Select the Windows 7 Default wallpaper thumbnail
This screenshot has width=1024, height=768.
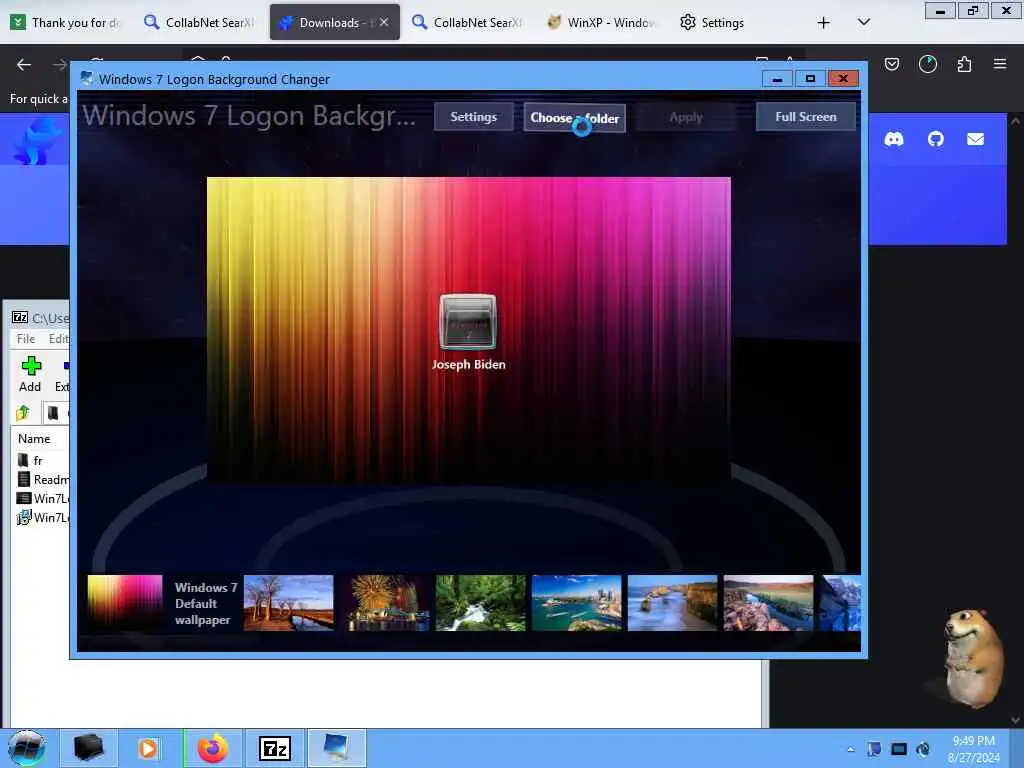point(125,603)
